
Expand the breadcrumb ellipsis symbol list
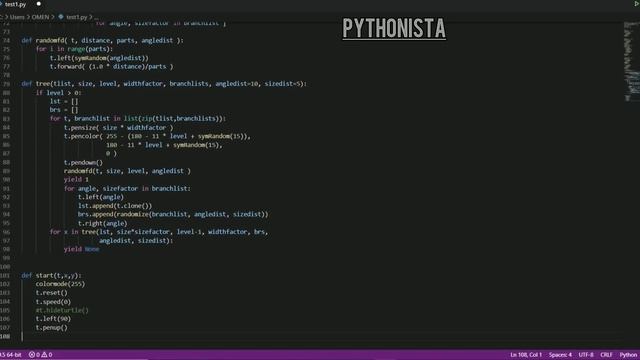point(96,17)
